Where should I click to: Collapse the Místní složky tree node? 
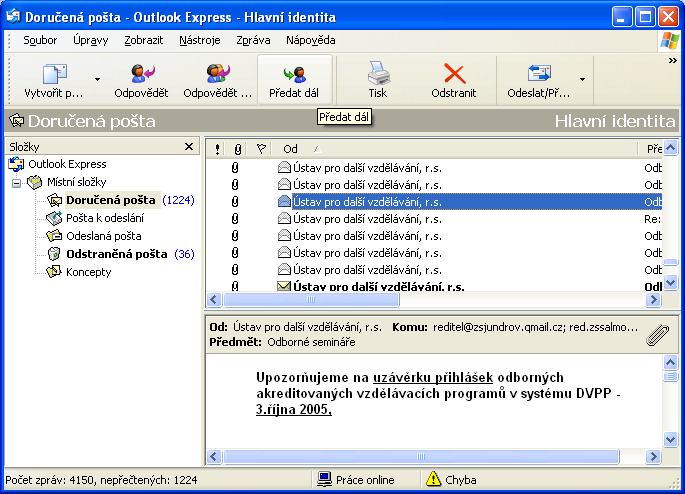coord(16,183)
